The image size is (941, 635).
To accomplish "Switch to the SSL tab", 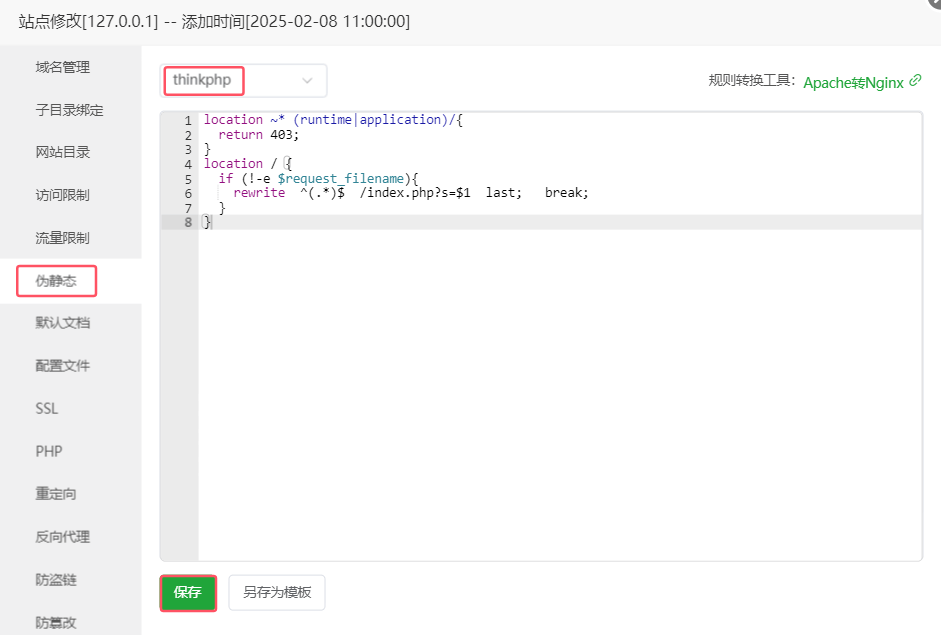I will click(x=47, y=409).
